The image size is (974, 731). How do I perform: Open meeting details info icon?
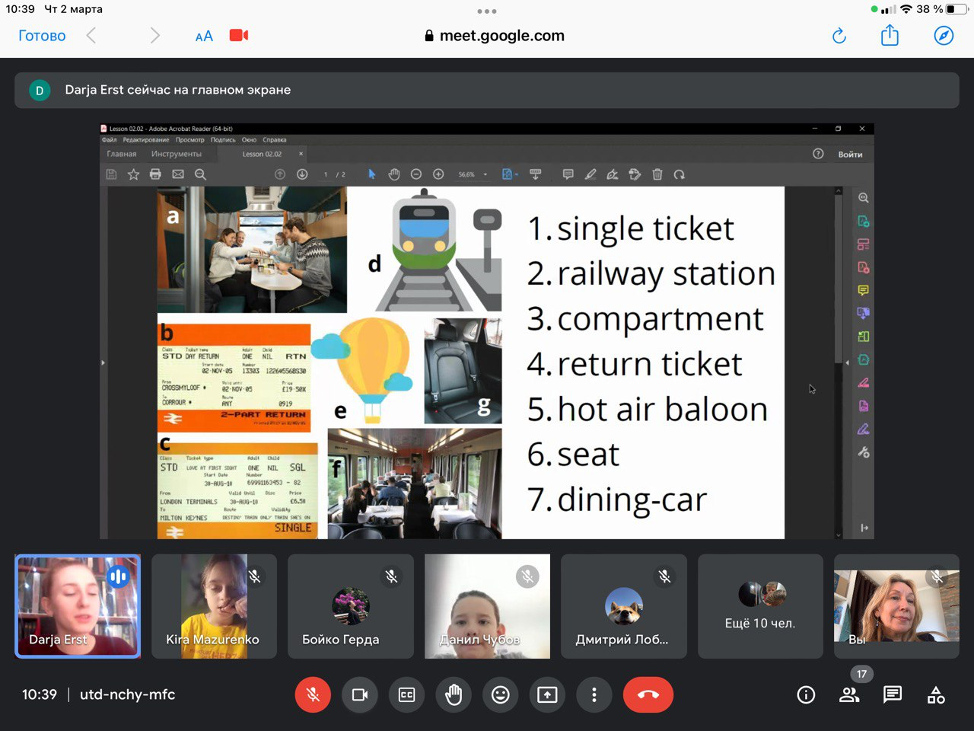click(806, 695)
